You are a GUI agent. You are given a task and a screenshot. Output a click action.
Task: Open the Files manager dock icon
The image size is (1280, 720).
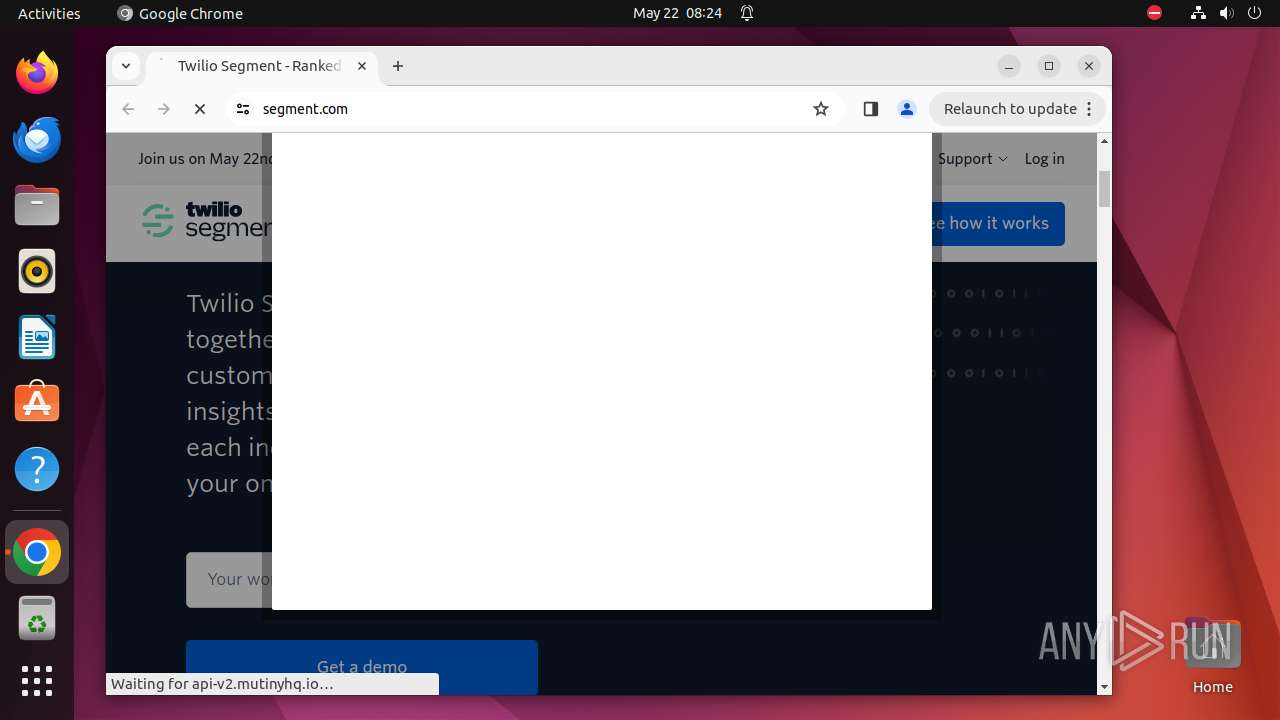coord(37,205)
